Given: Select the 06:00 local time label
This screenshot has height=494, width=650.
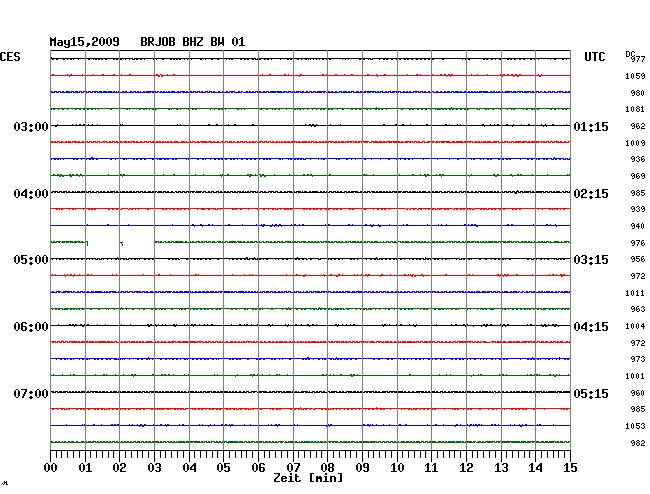Looking at the screenshot, I should [x=31, y=327].
